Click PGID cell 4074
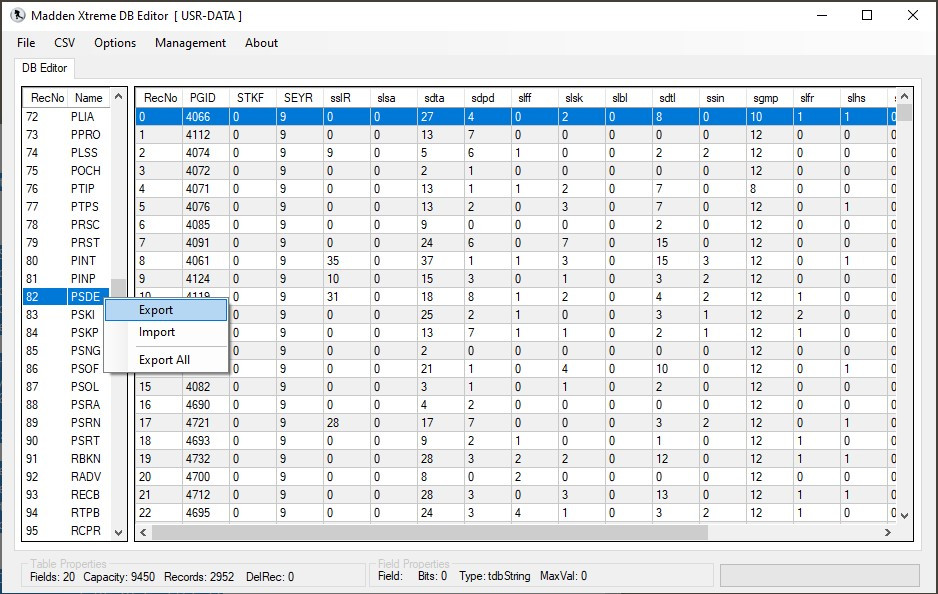938x594 pixels. click(206, 153)
